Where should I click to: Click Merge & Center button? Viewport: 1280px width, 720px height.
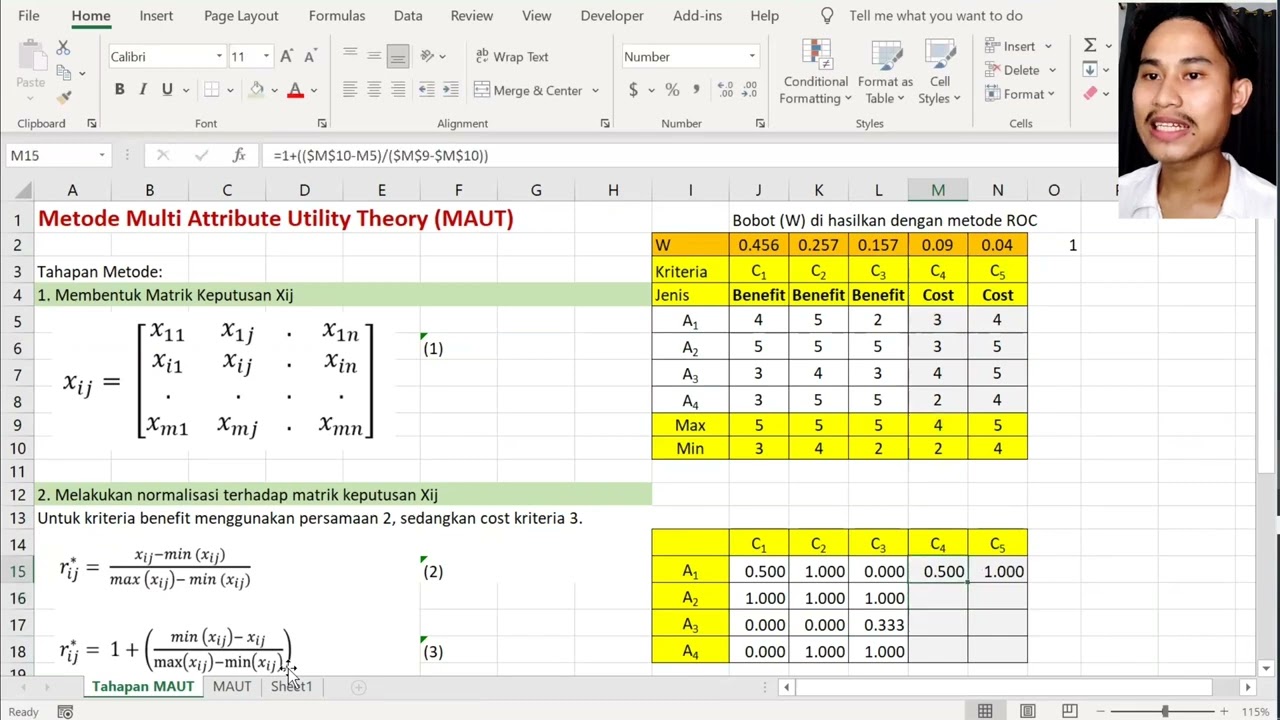[x=528, y=90]
